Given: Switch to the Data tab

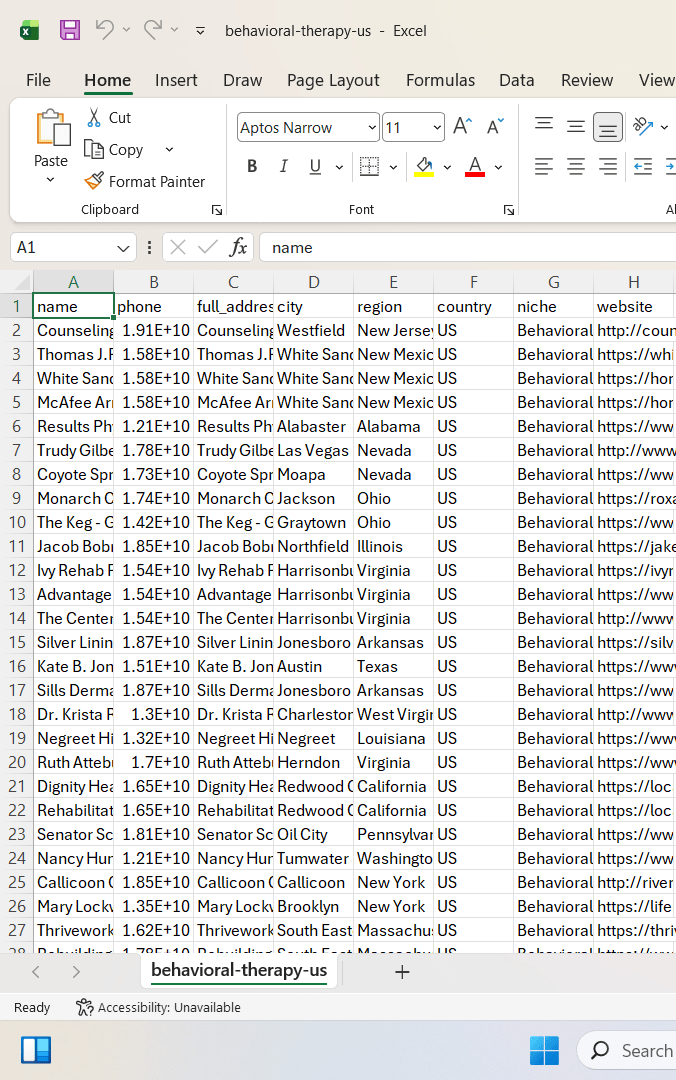Looking at the screenshot, I should (517, 81).
